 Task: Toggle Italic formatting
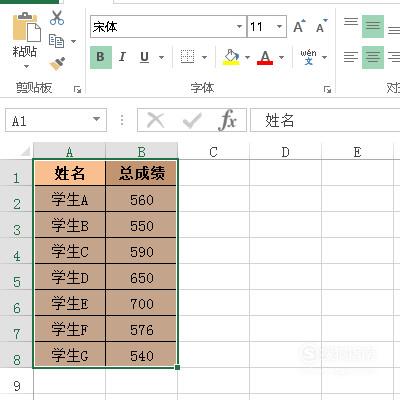point(122,57)
